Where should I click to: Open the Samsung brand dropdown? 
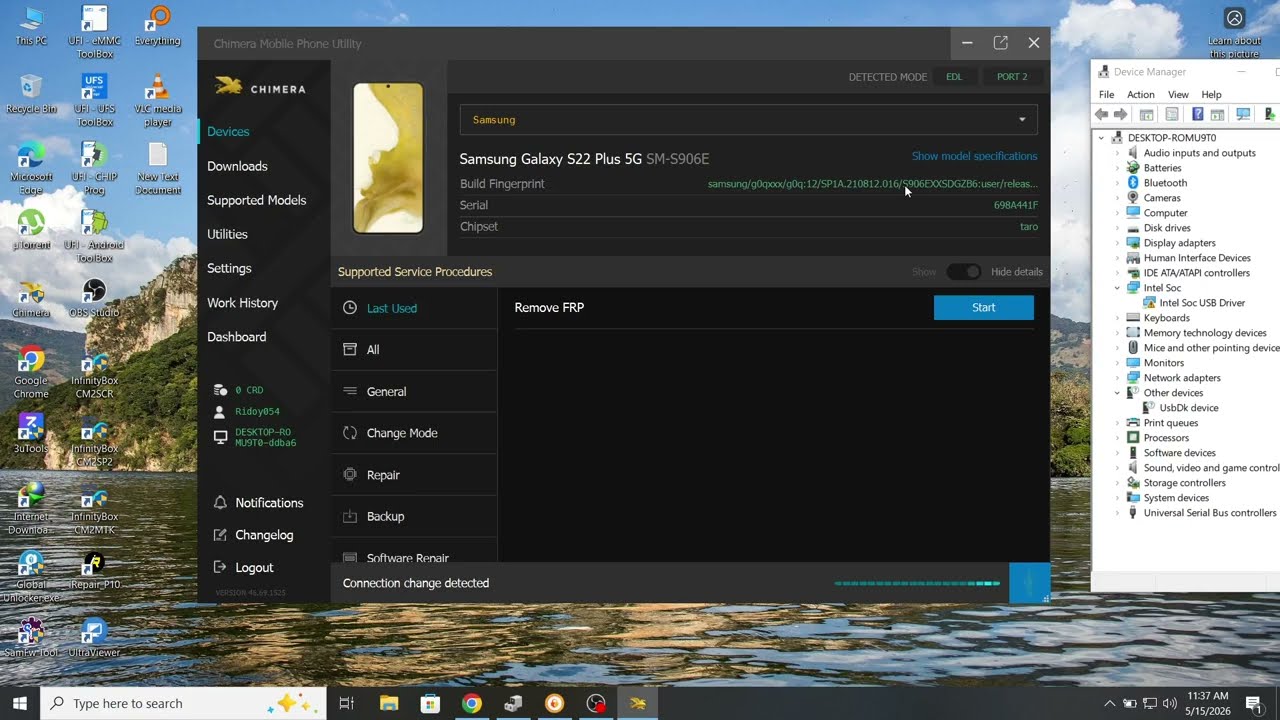pos(748,120)
